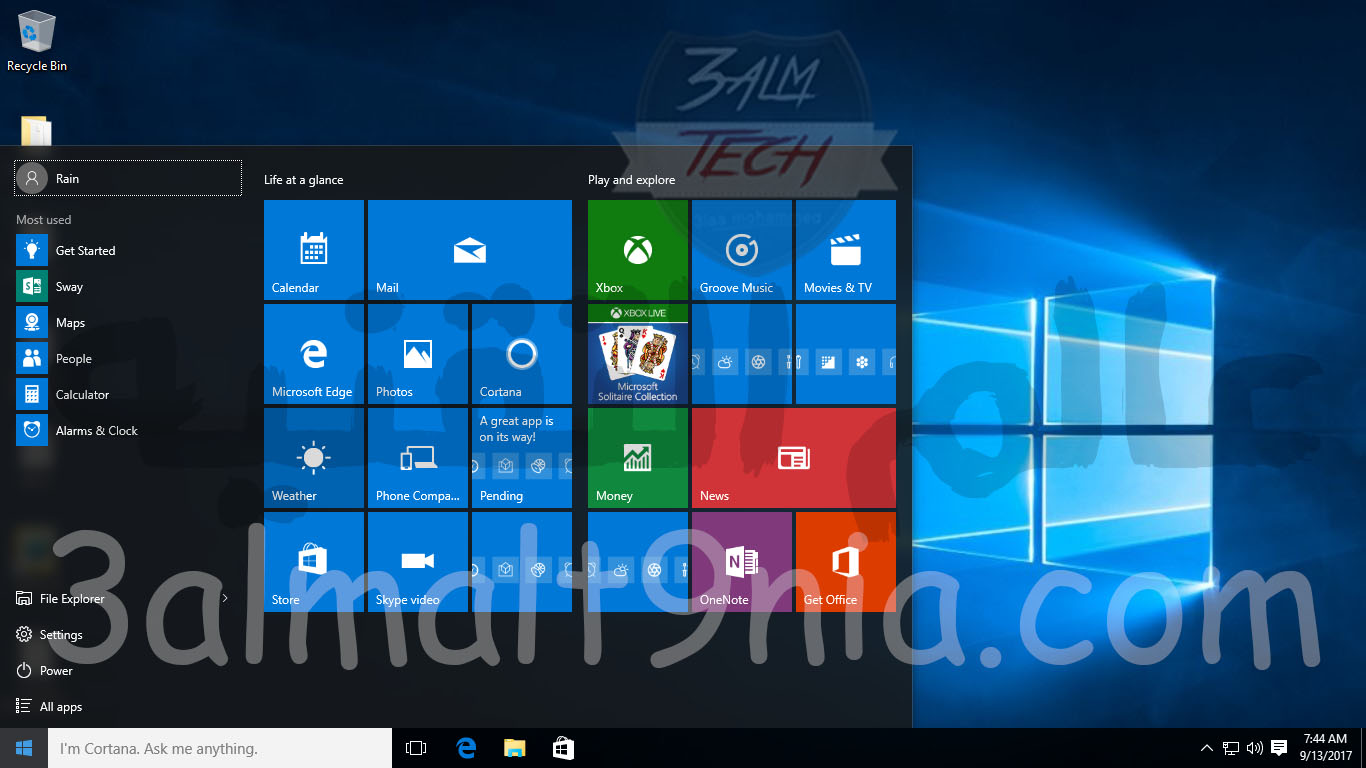Viewport: 1366px width, 768px height.
Task: Click the Power button
Action: (128, 670)
